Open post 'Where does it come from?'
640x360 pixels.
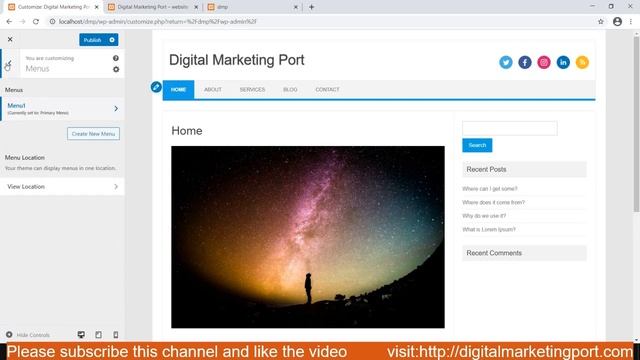493,202
